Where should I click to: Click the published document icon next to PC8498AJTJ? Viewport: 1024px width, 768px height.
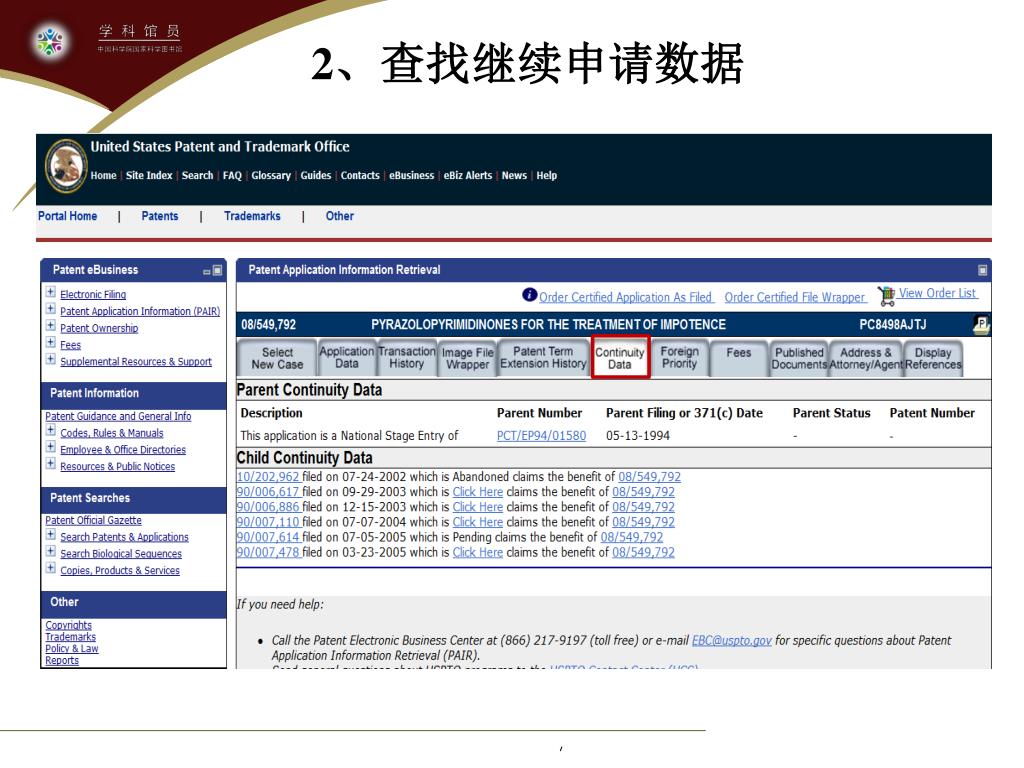click(981, 325)
